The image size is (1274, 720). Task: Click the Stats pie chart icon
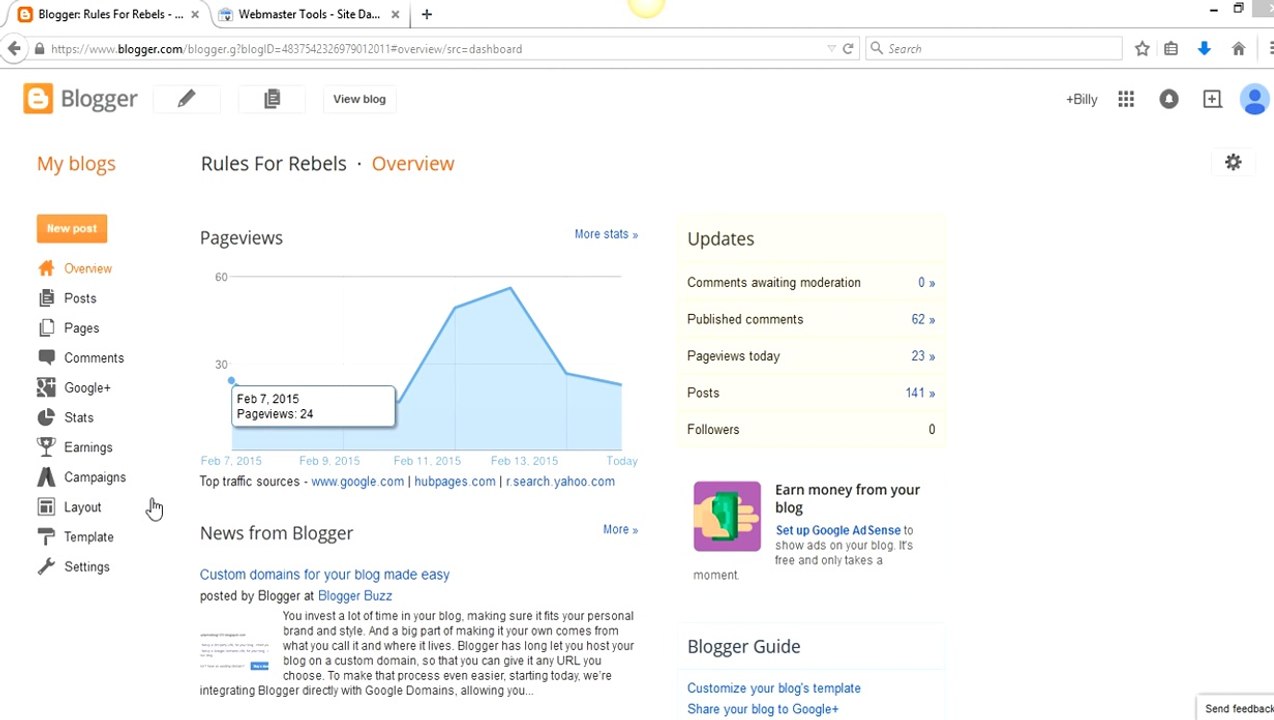pos(46,417)
